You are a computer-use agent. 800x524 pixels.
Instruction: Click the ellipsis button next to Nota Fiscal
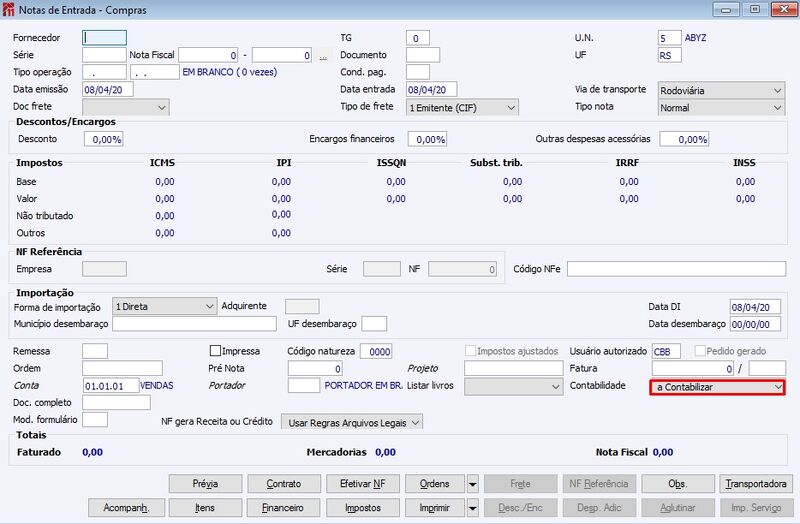click(x=323, y=56)
